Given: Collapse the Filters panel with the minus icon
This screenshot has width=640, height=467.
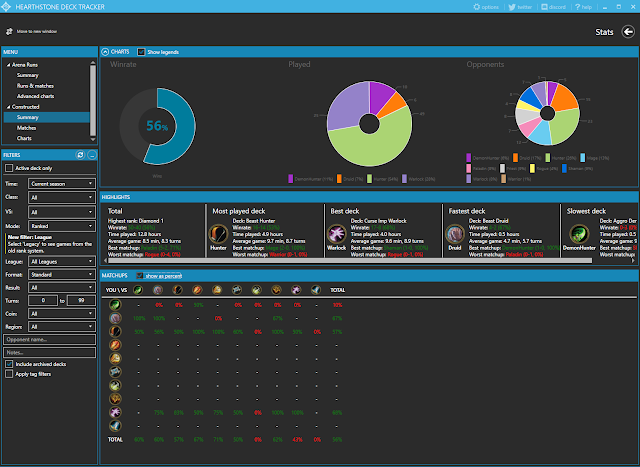Looking at the screenshot, I should (92, 155).
